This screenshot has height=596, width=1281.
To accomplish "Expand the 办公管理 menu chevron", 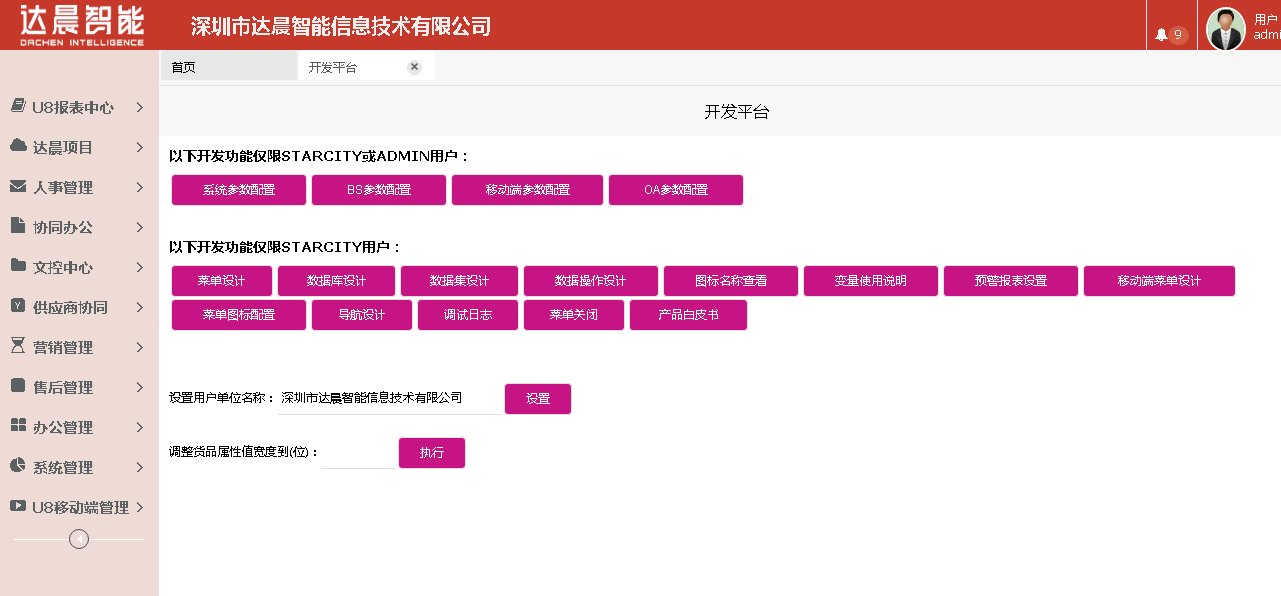I will pyautogui.click(x=140, y=427).
